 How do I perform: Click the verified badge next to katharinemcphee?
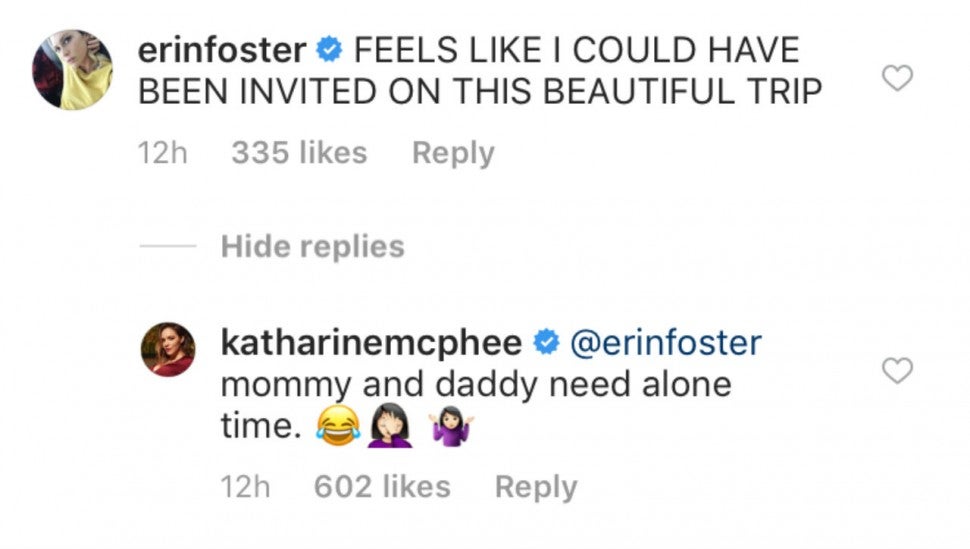coord(546,344)
